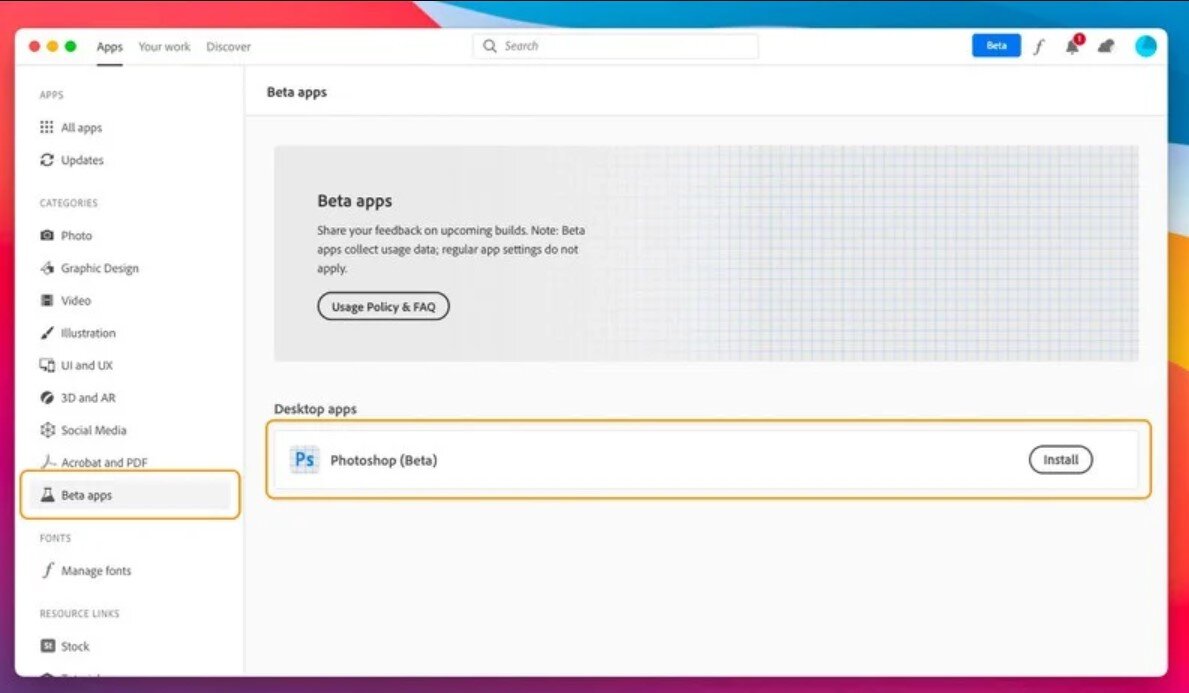Viewport: 1189px width, 693px height.
Task: Select the Video film icon
Action: (47, 300)
